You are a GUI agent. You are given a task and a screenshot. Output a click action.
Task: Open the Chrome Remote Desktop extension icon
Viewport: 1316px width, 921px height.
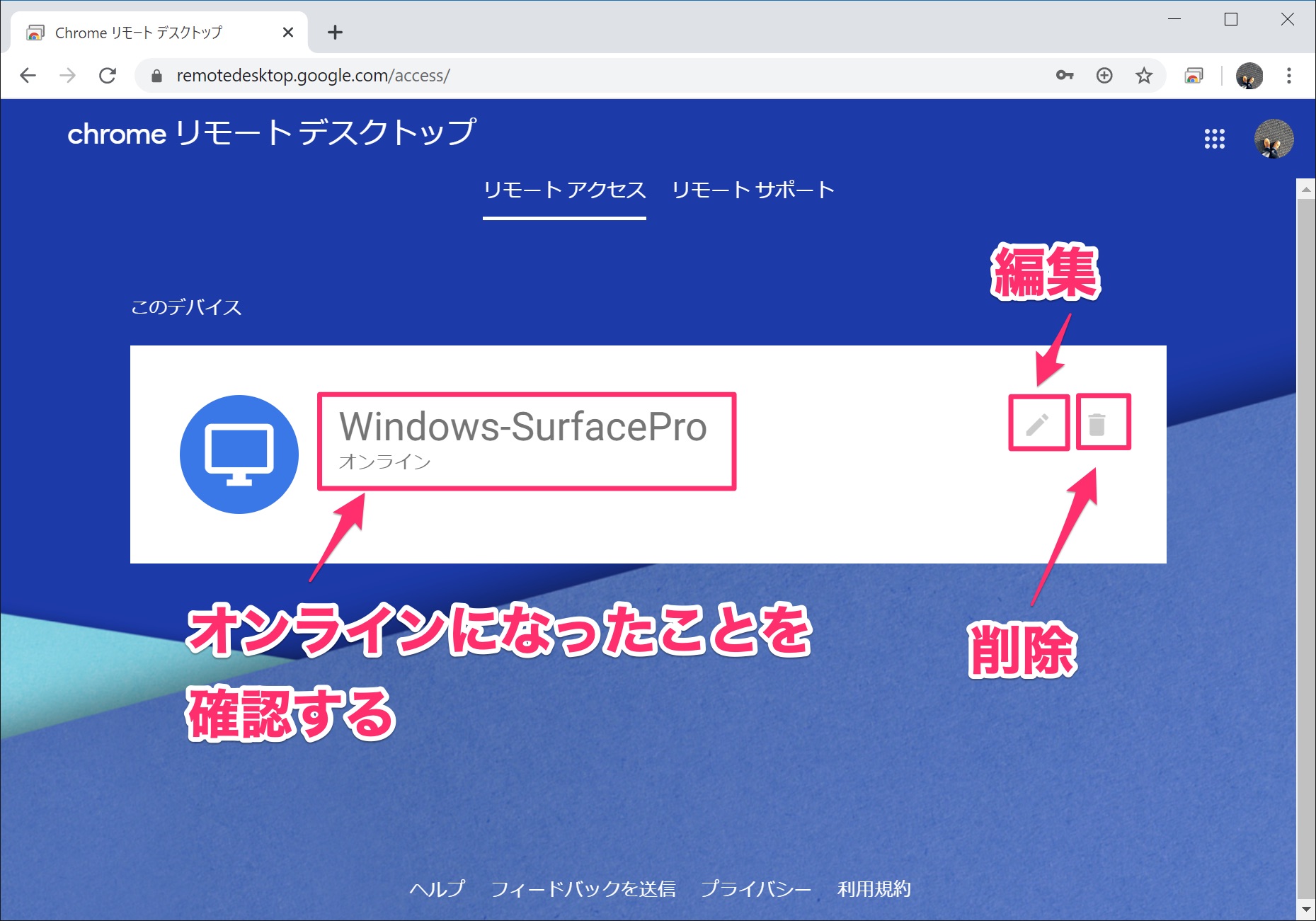pyautogui.click(x=1194, y=75)
